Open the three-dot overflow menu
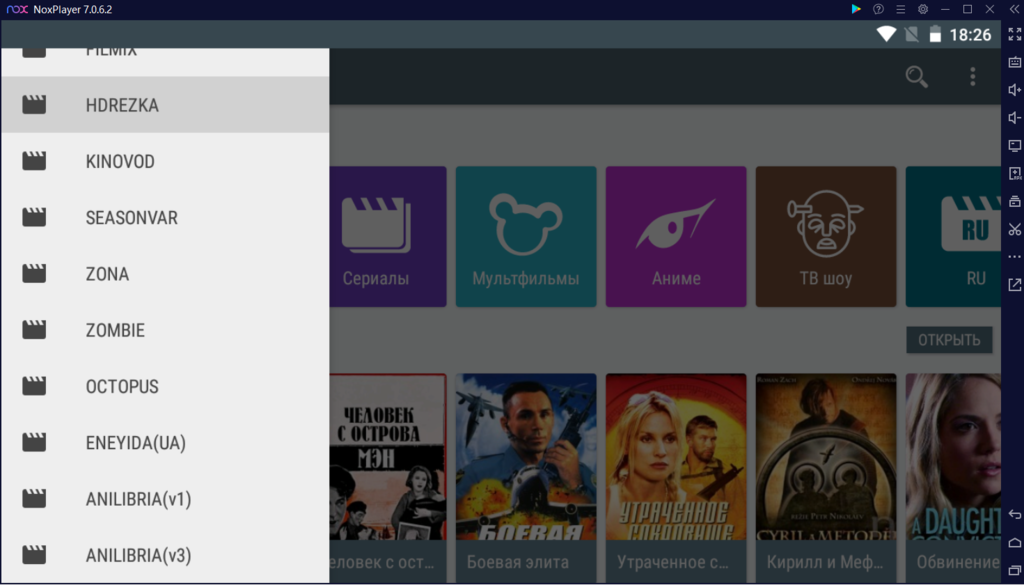 (x=972, y=76)
